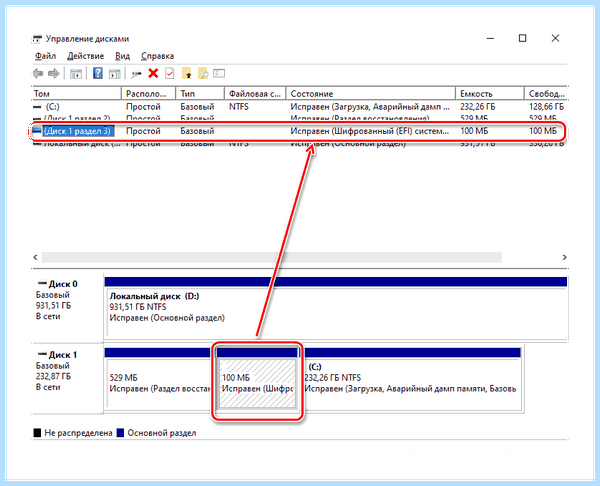Sort by the Том column header
The height and width of the screenshot is (486, 600).
(x=77, y=93)
